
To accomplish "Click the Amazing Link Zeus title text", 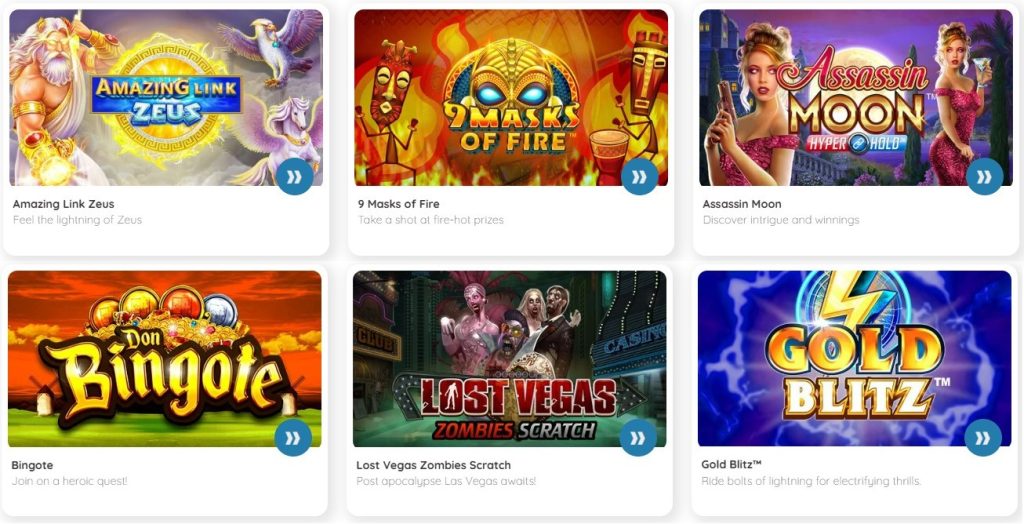I will 63,204.
